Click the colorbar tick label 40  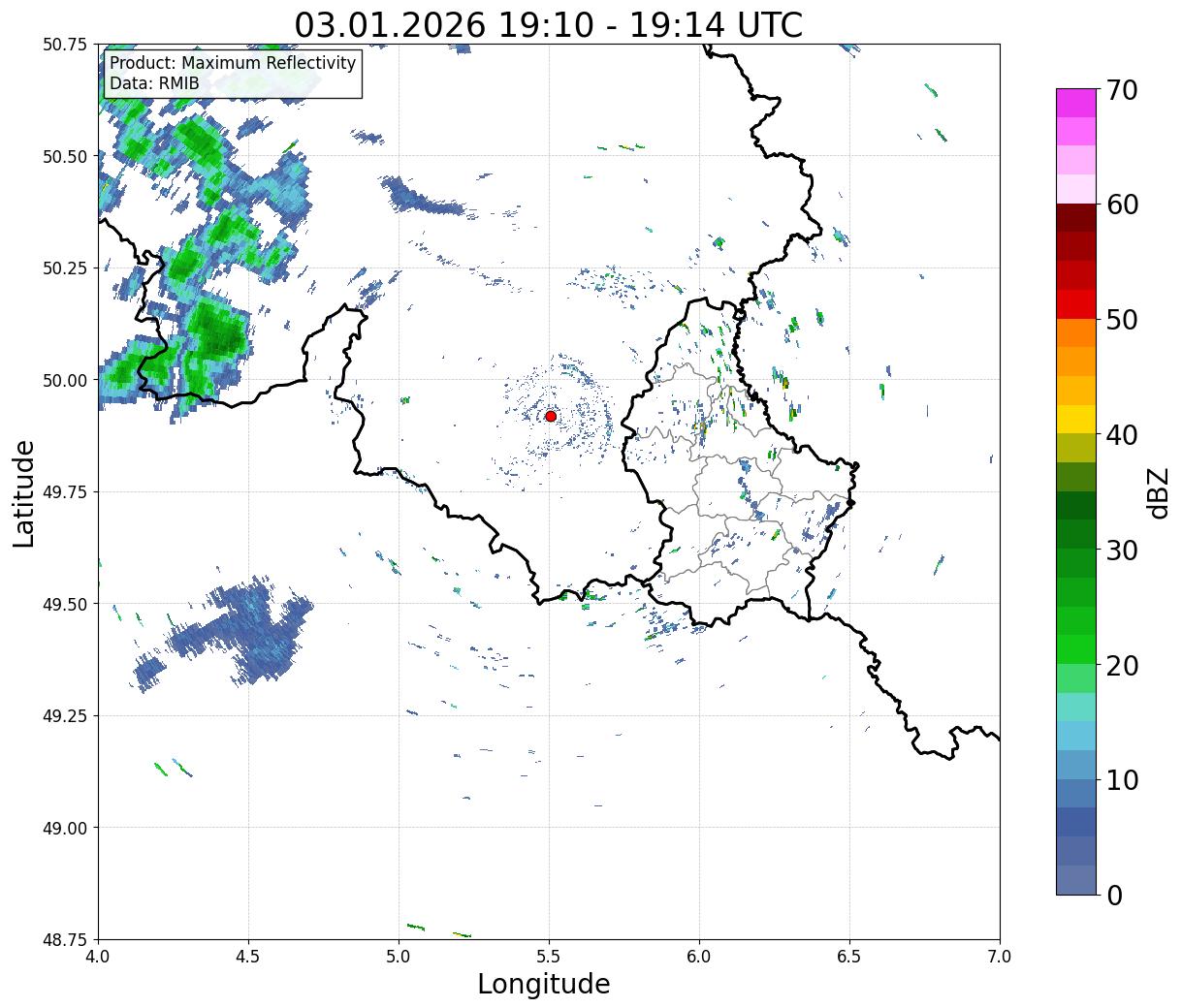coord(1122,435)
